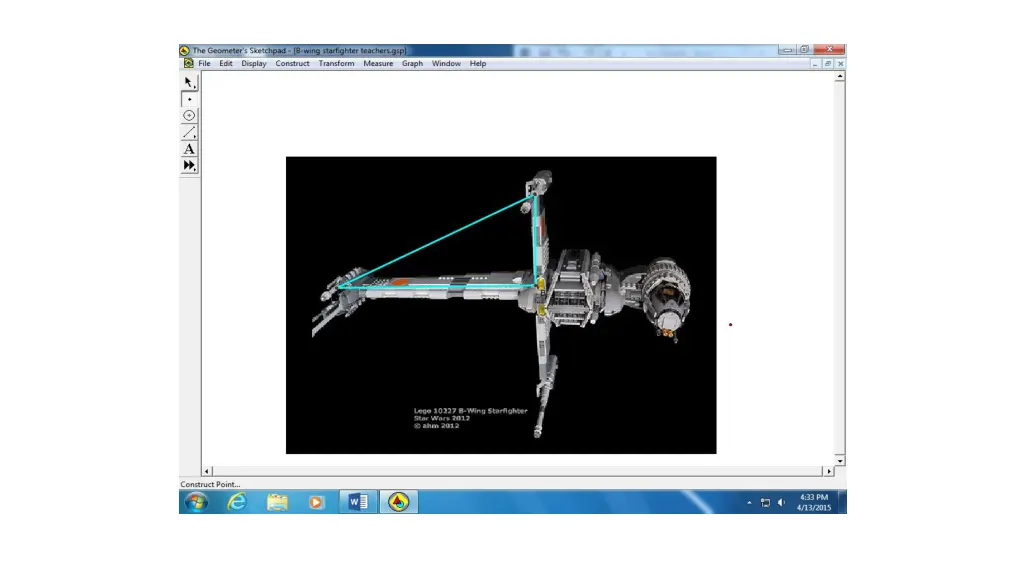Open the Construct menu

coord(292,63)
